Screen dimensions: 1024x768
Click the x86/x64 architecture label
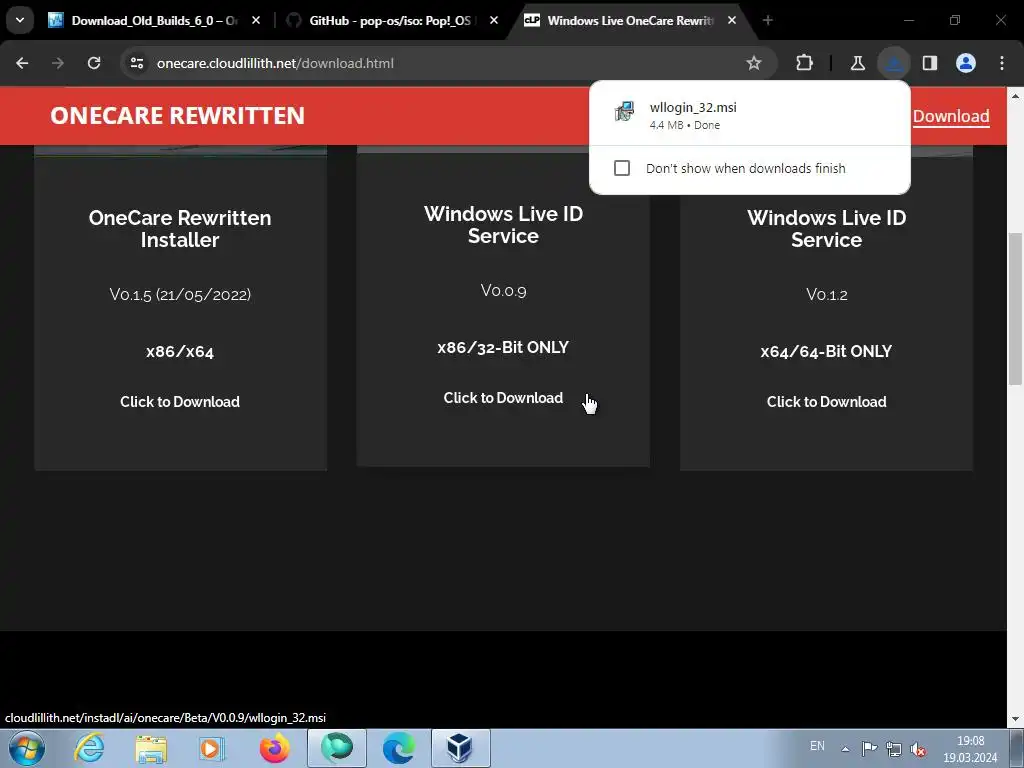coord(180,351)
